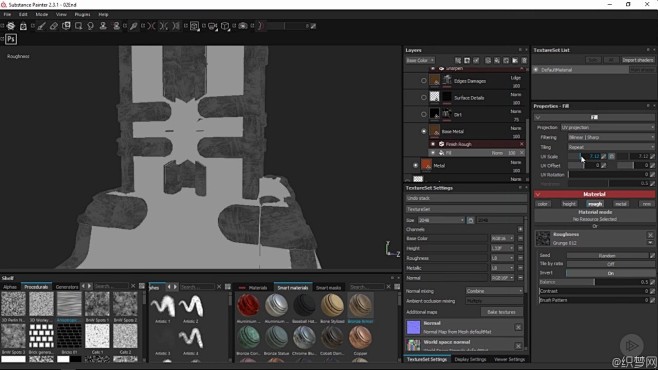
Task: Switch to the Display Settings tab
Action: pos(470,359)
